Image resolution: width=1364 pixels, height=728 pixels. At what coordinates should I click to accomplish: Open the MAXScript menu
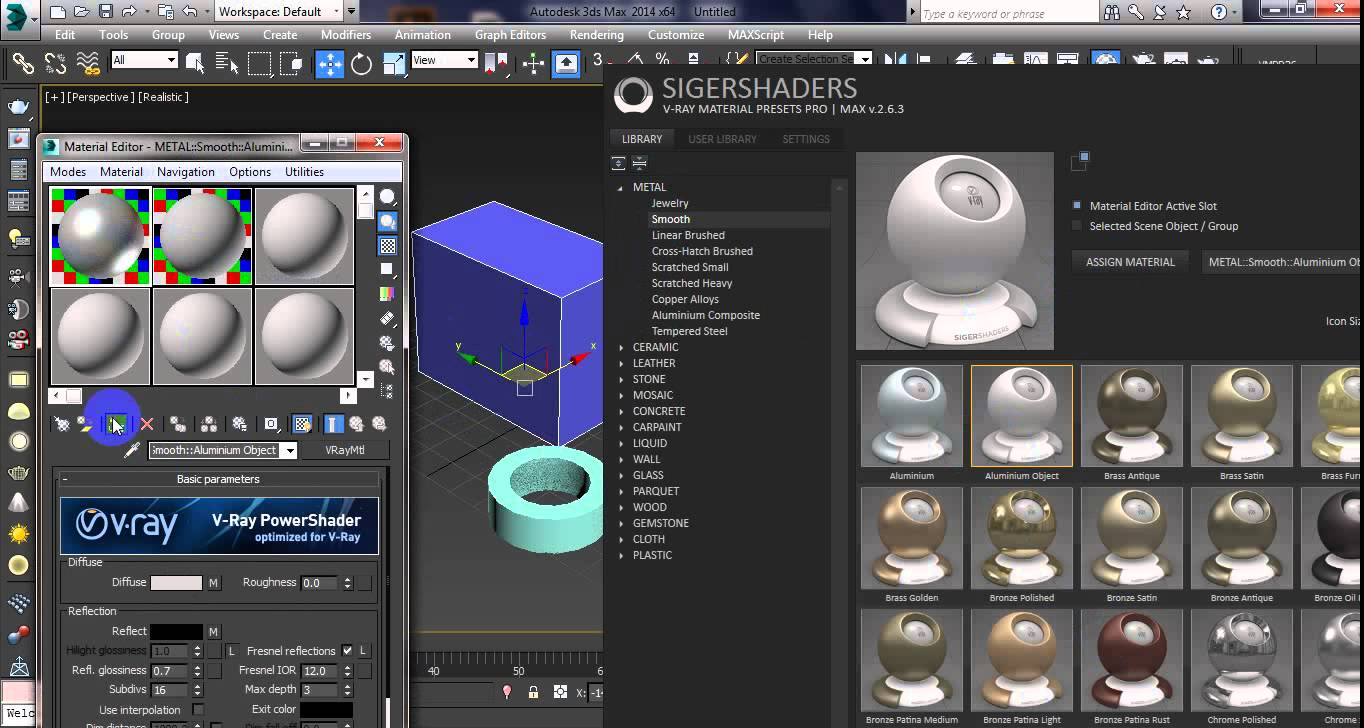pos(756,34)
